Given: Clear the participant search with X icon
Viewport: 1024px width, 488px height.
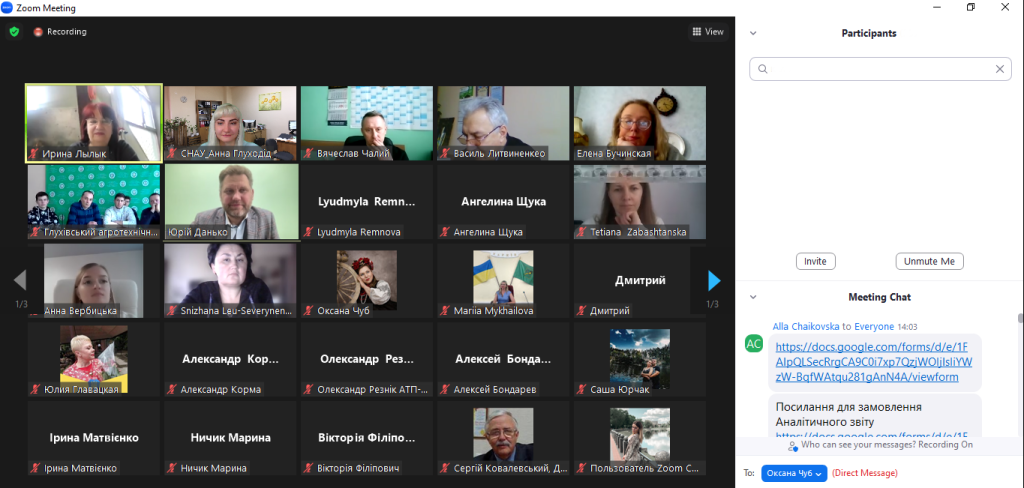Looking at the screenshot, I should [999, 69].
